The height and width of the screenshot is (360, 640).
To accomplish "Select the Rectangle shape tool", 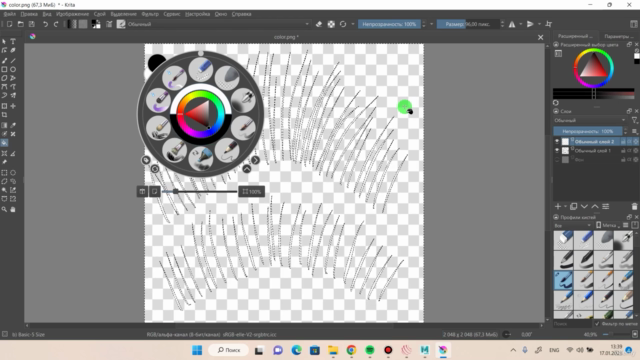I will 4,69.
